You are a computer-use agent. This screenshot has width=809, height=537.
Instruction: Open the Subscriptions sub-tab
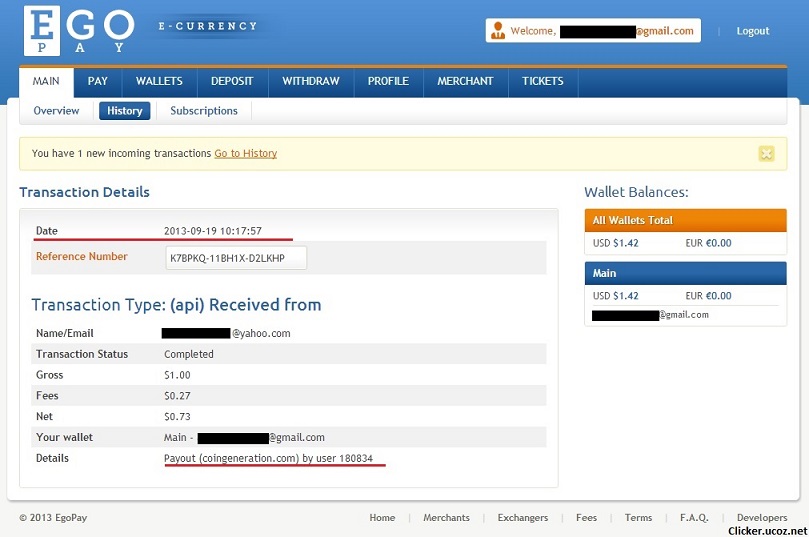(x=204, y=110)
